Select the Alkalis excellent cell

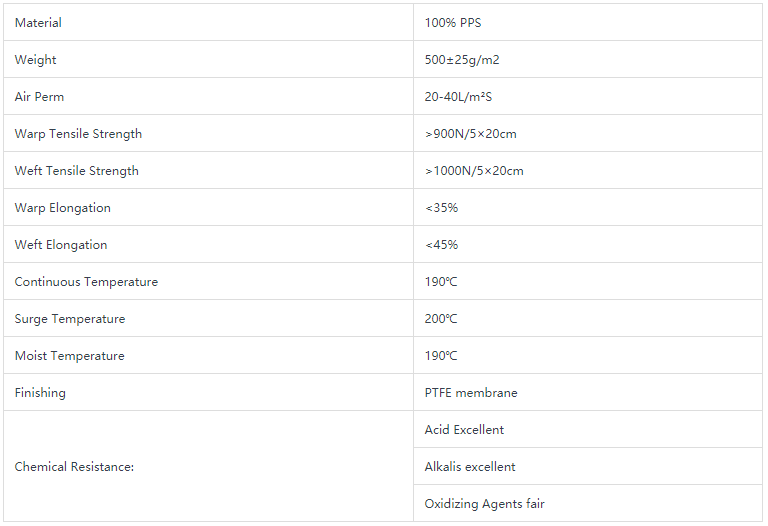pos(588,467)
